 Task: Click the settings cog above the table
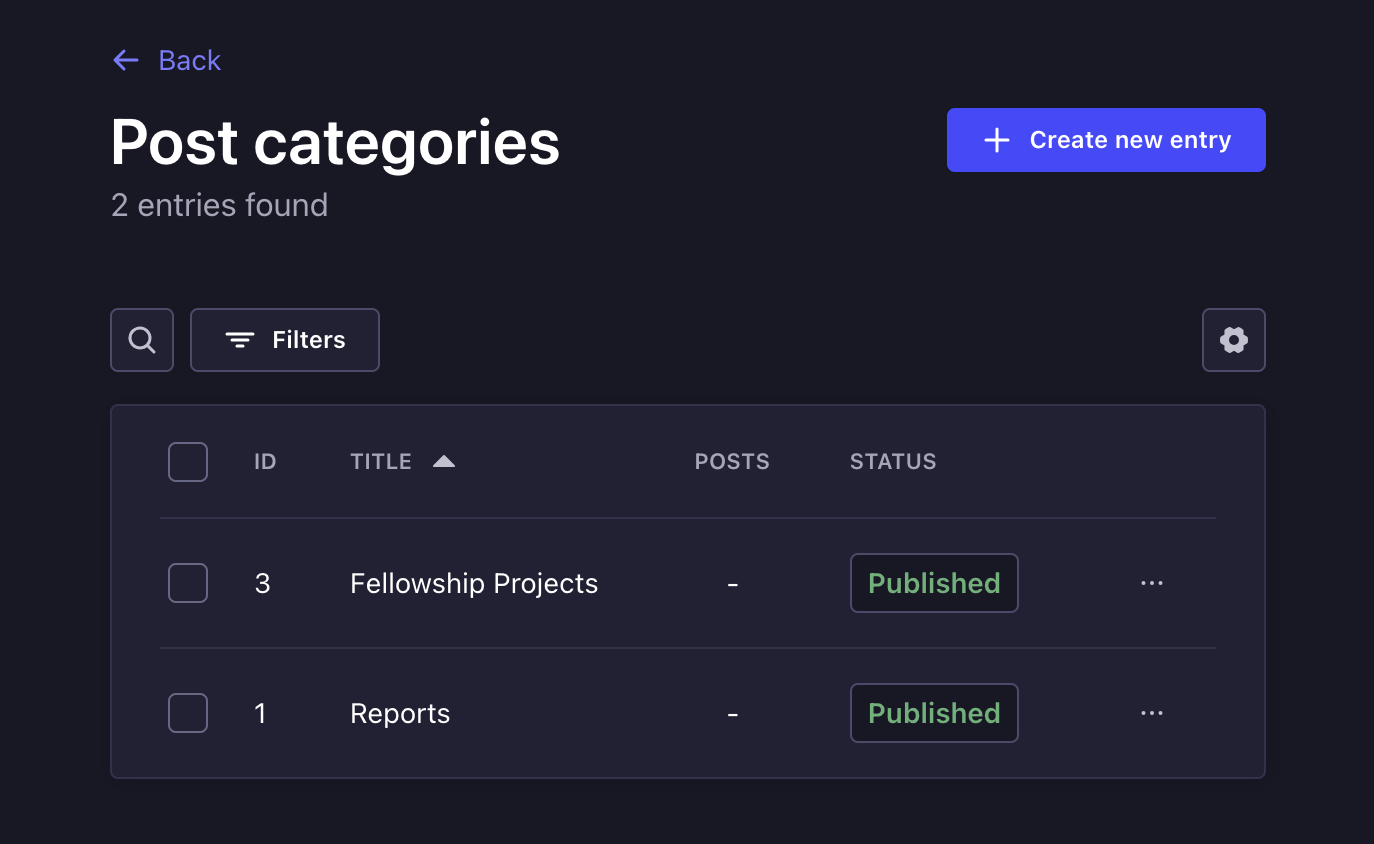pyautogui.click(x=1233, y=339)
